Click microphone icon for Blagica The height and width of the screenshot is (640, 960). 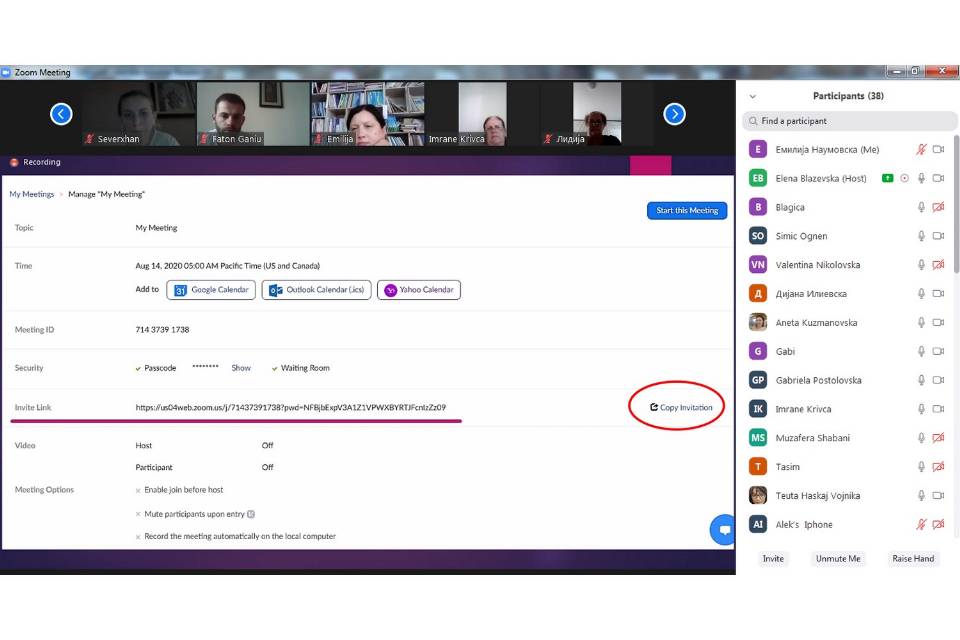[x=921, y=207]
